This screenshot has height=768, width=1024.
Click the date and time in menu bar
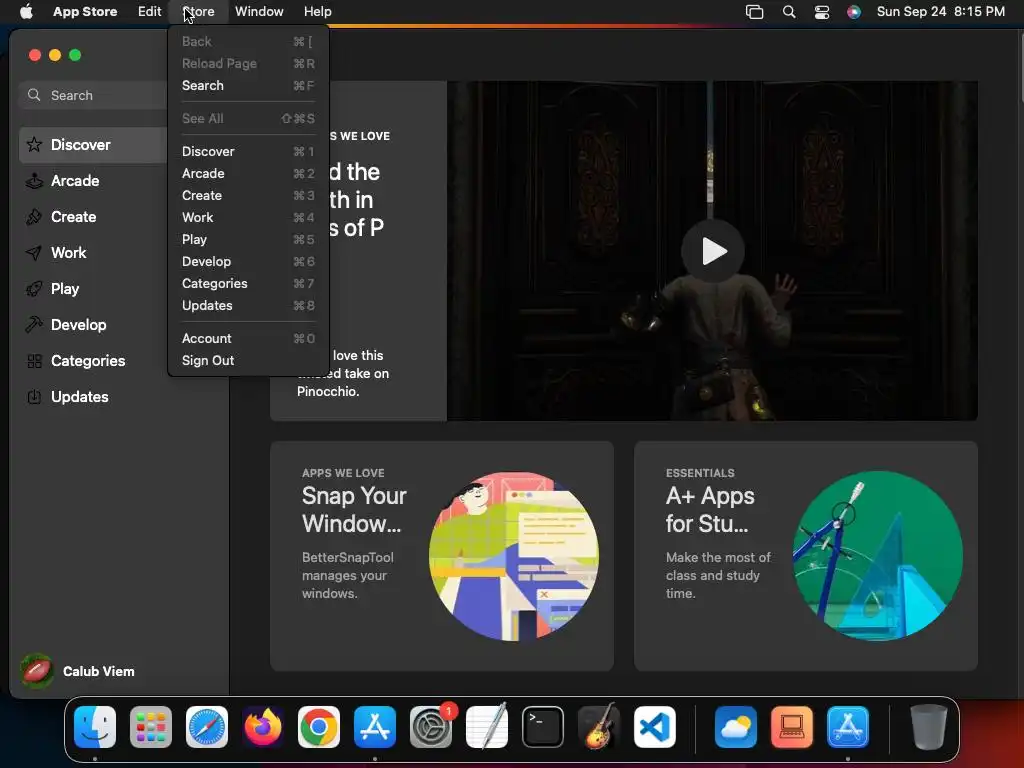tap(940, 12)
